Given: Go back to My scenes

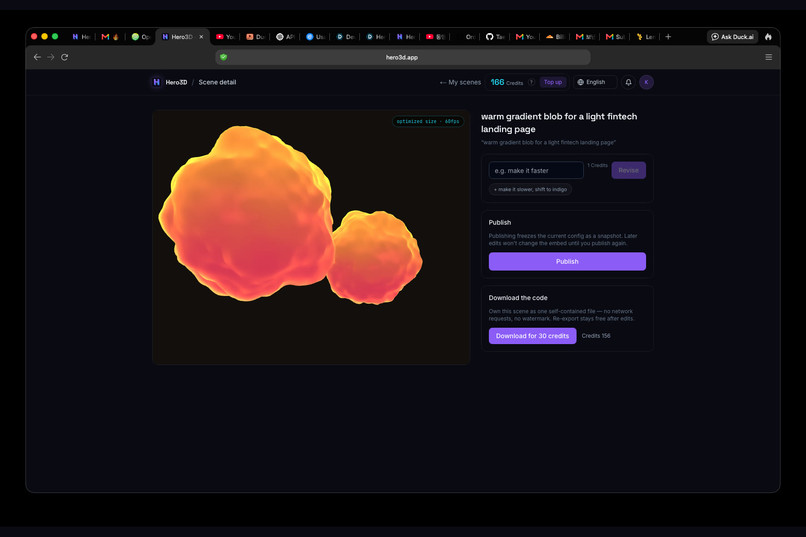Looking at the screenshot, I should tap(461, 82).
